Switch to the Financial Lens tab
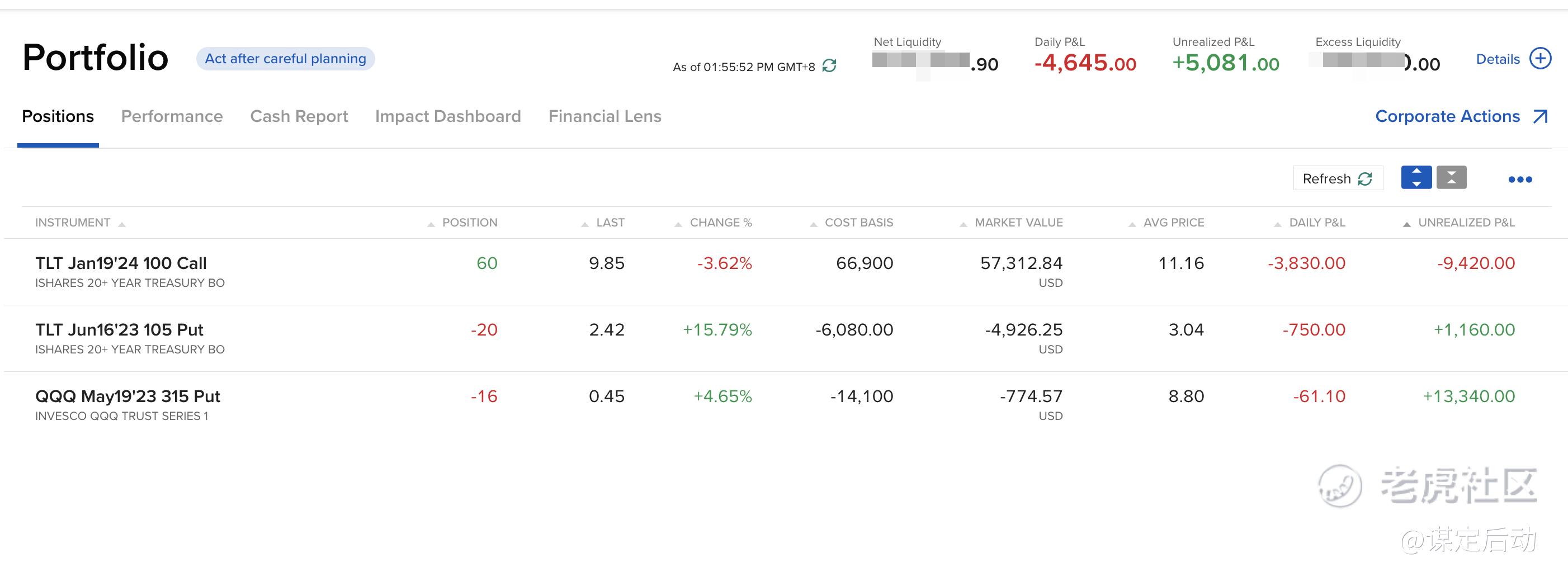Viewport: 1568px width, 576px height. (604, 116)
